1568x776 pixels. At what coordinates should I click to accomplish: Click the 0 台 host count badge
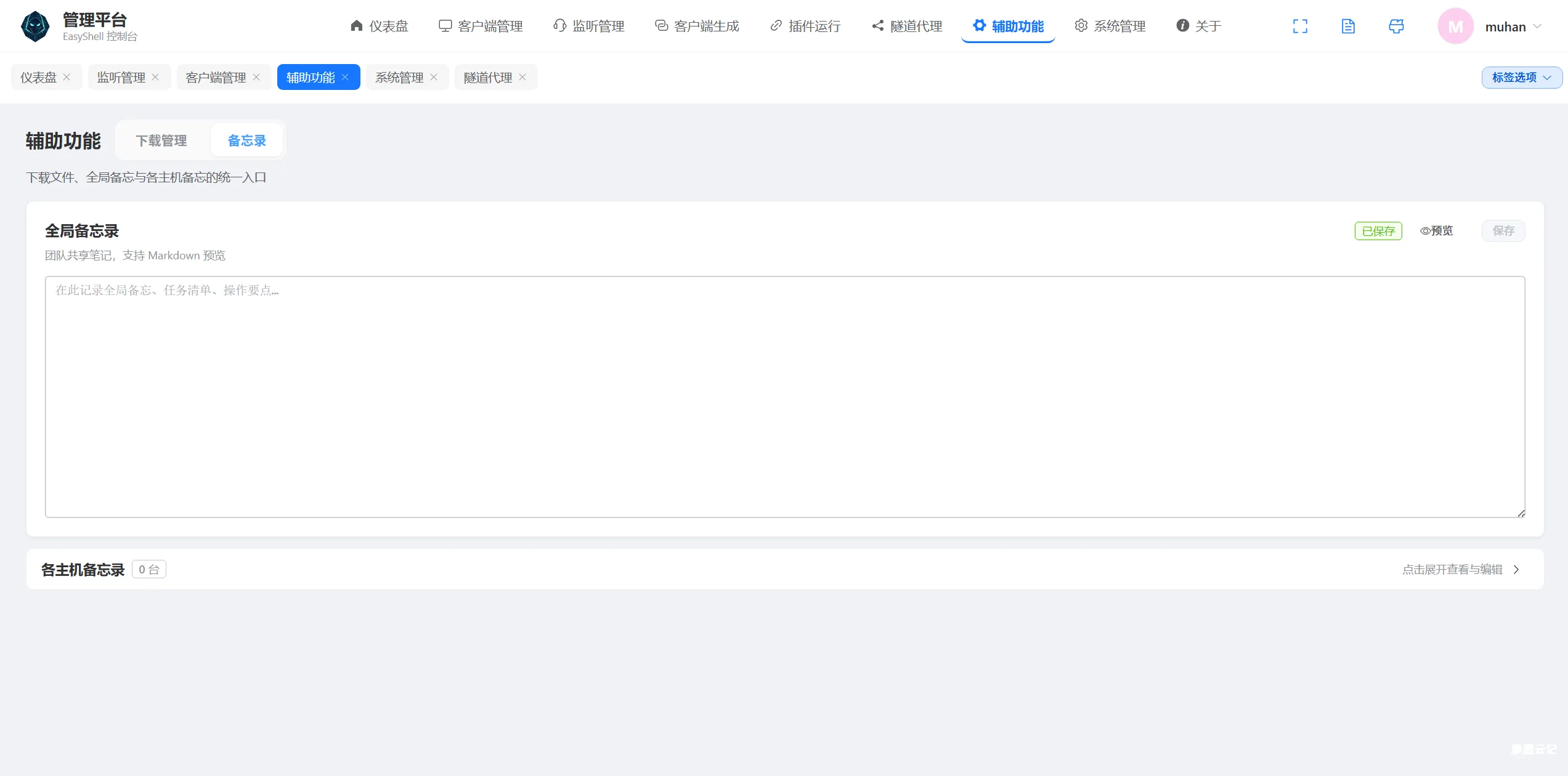click(149, 570)
